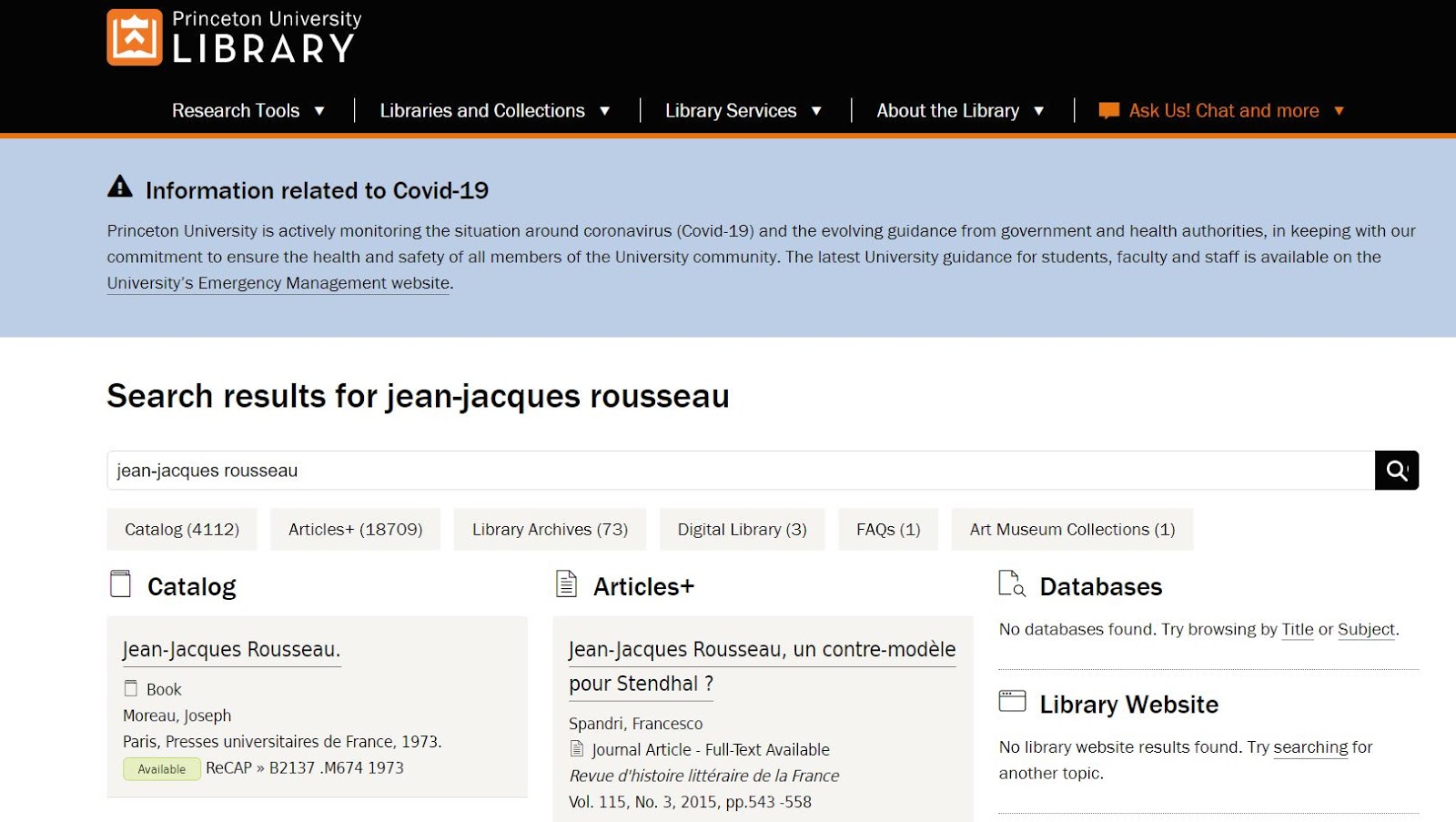Image resolution: width=1456 pixels, height=822 pixels.
Task: Click the Princeton University LIBRARY wordmark
Action: point(266,37)
